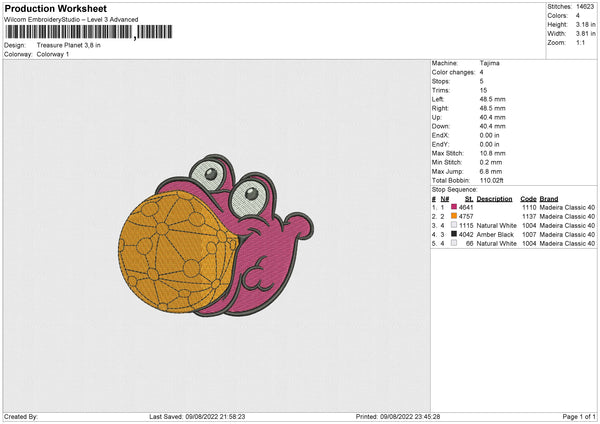This screenshot has width=600, height=424.
Task: Click the Colors count in header
Action: pos(577,16)
